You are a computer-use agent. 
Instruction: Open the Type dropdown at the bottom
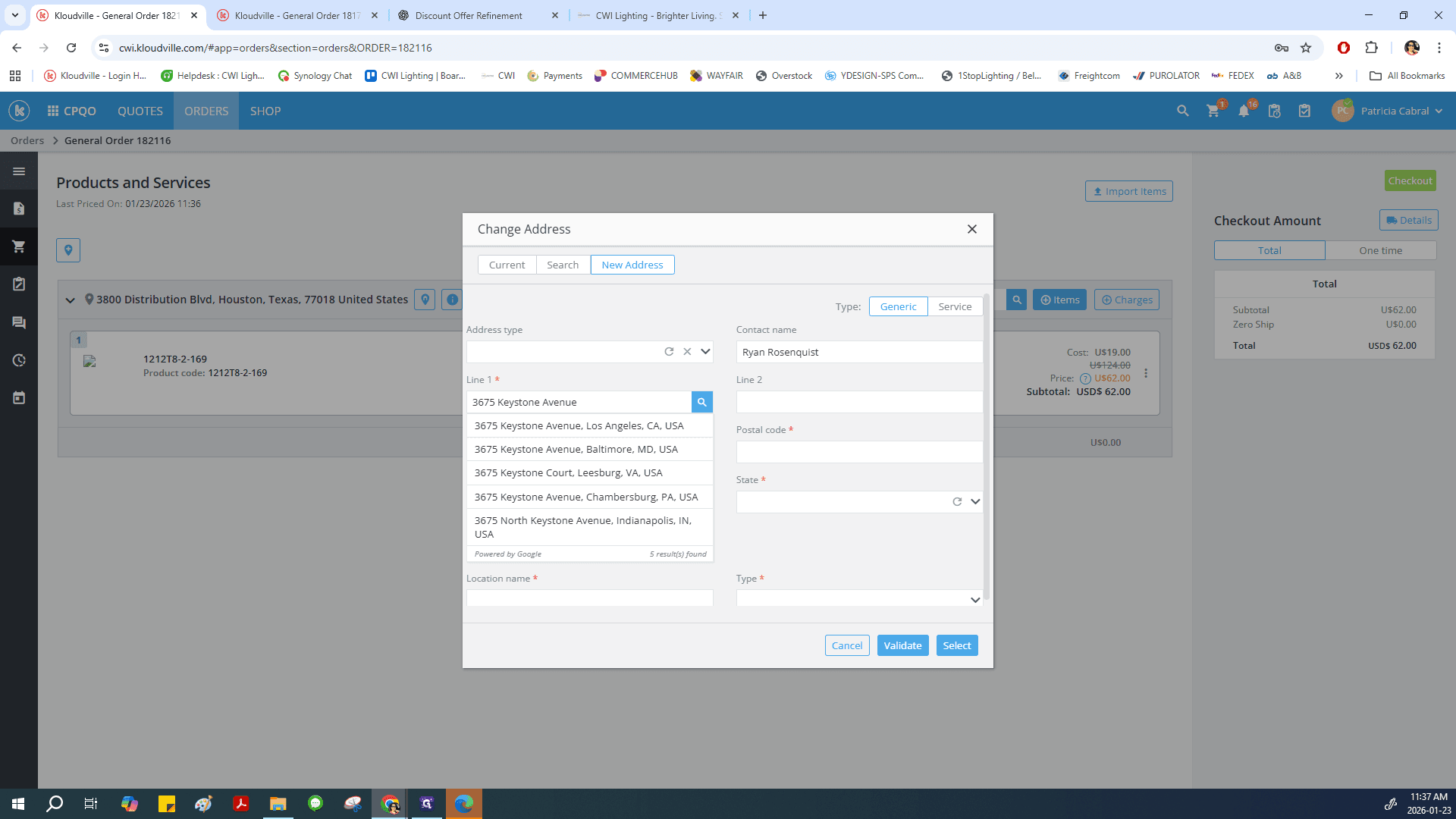coord(975,599)
